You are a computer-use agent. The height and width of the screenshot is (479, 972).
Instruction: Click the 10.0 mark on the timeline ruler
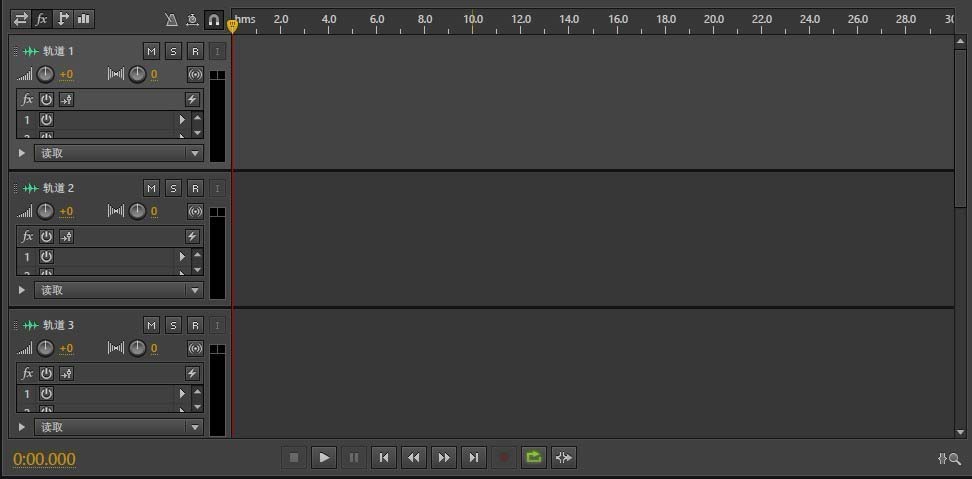(x=473, y=19)
